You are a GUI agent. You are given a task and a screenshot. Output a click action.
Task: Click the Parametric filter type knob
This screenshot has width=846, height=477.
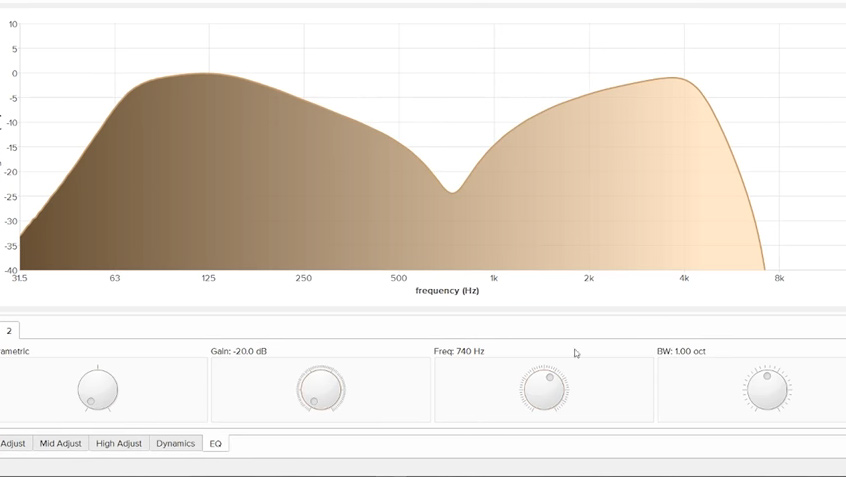click(x=98, y=390)
